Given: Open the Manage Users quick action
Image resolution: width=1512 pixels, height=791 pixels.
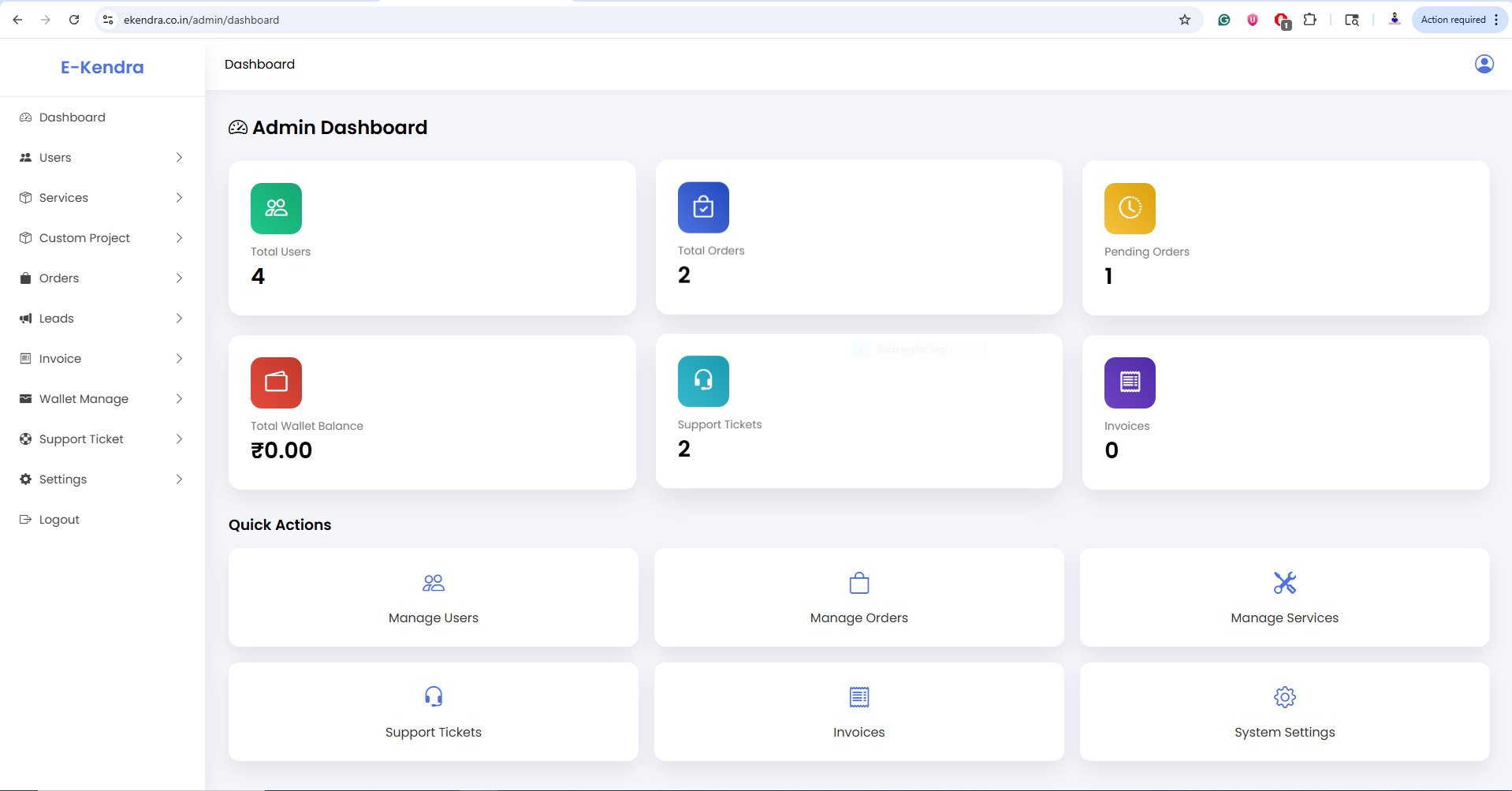Looking at the screenshot, I should 433,598.
